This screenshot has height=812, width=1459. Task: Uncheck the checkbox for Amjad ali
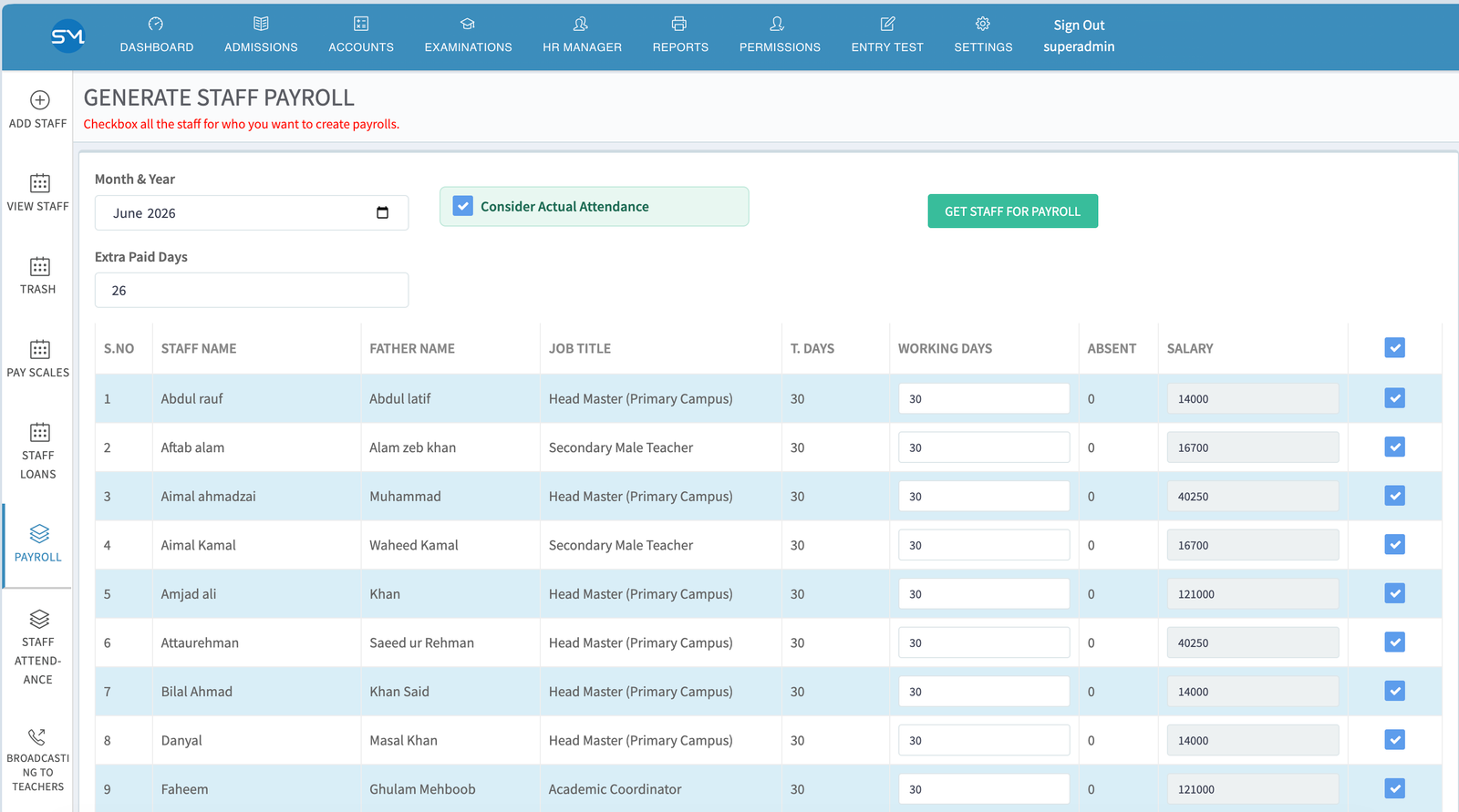click(1394, 593)
